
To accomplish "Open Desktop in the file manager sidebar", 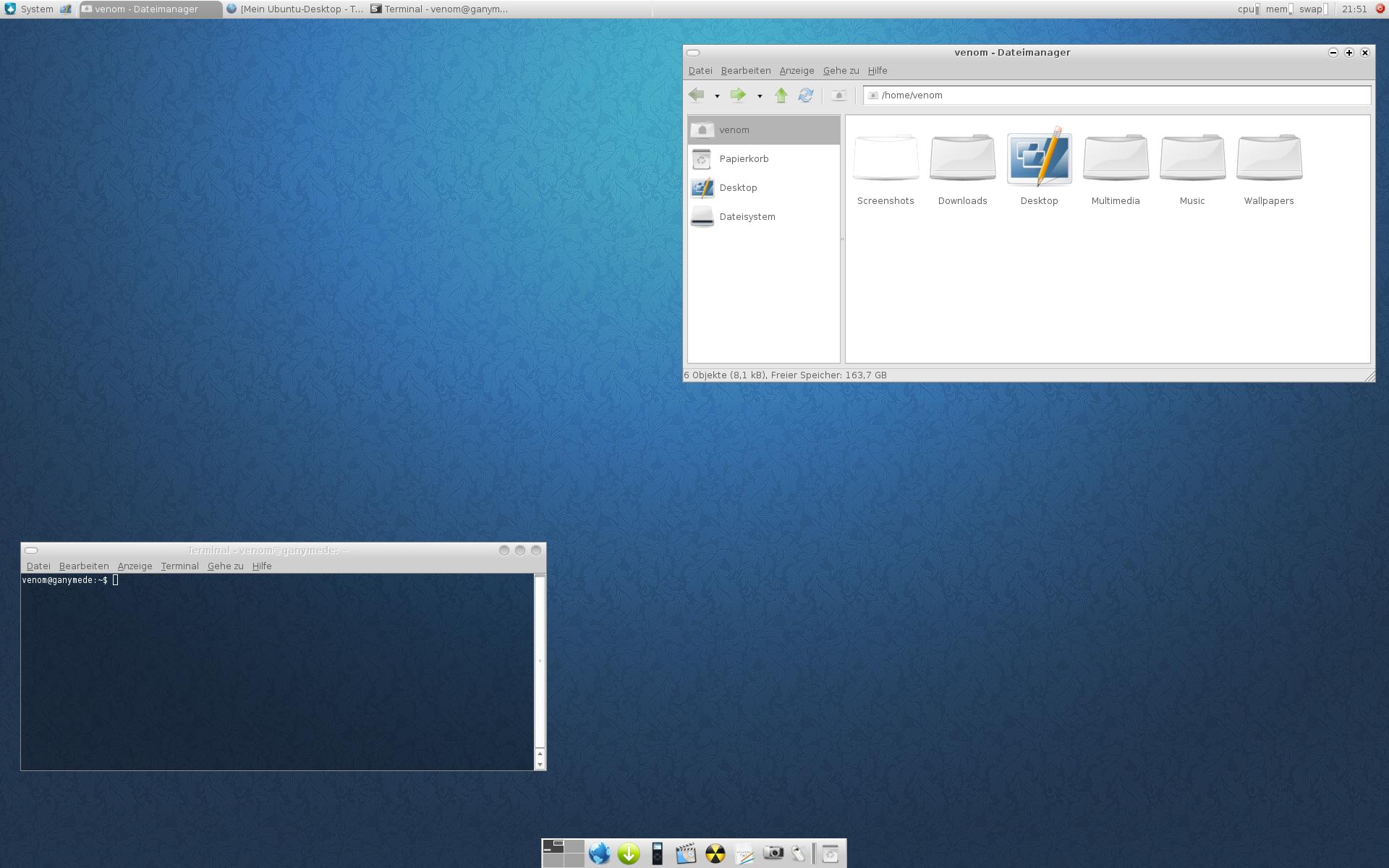I will [764, 188].
